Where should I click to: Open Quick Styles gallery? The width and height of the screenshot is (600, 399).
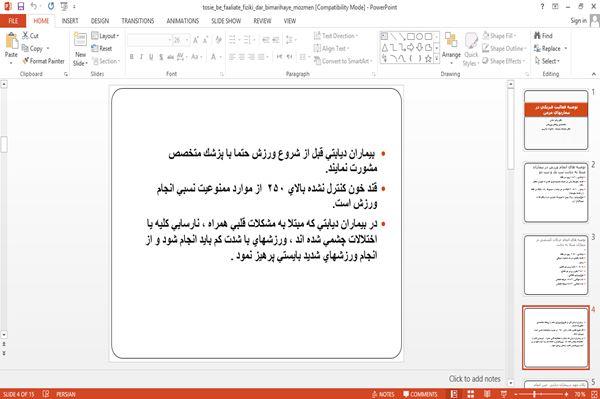(x=471, y=50)
